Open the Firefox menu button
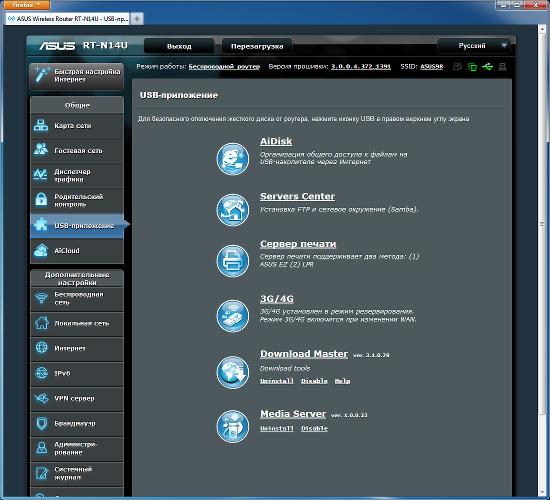The height and width of the screenshot is (500, 550). point(25,5)
